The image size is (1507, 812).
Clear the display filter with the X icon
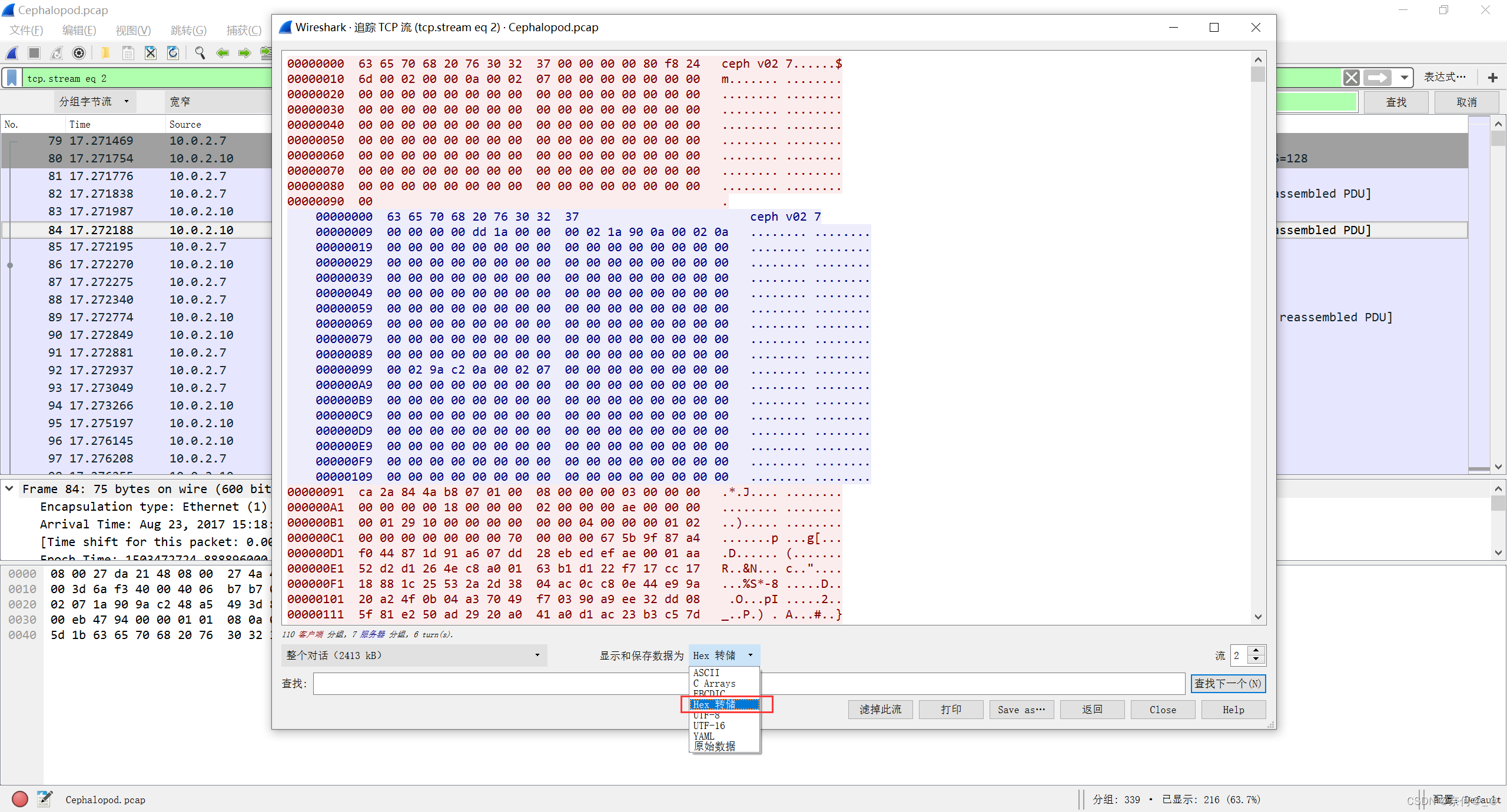pos(1352,78)
